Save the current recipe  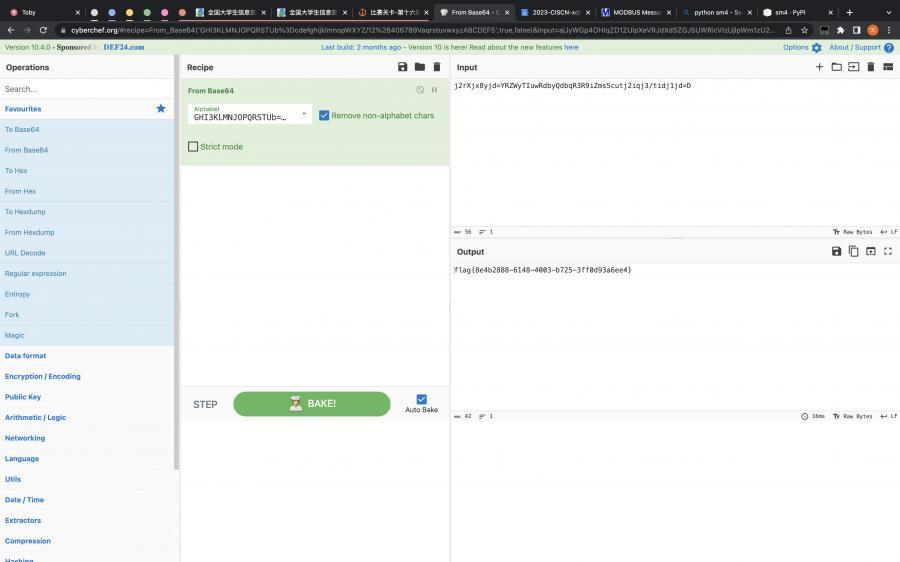click(402, 67)
